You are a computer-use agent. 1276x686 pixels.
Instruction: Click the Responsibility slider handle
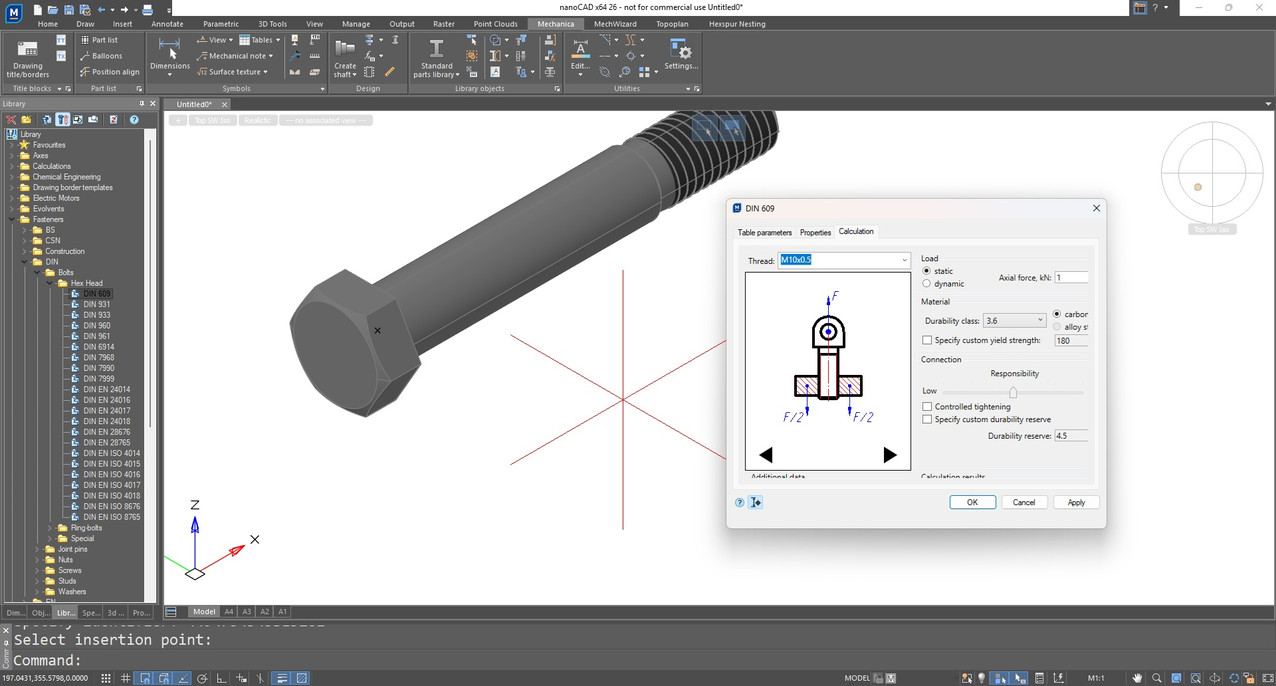point(1013,392)
